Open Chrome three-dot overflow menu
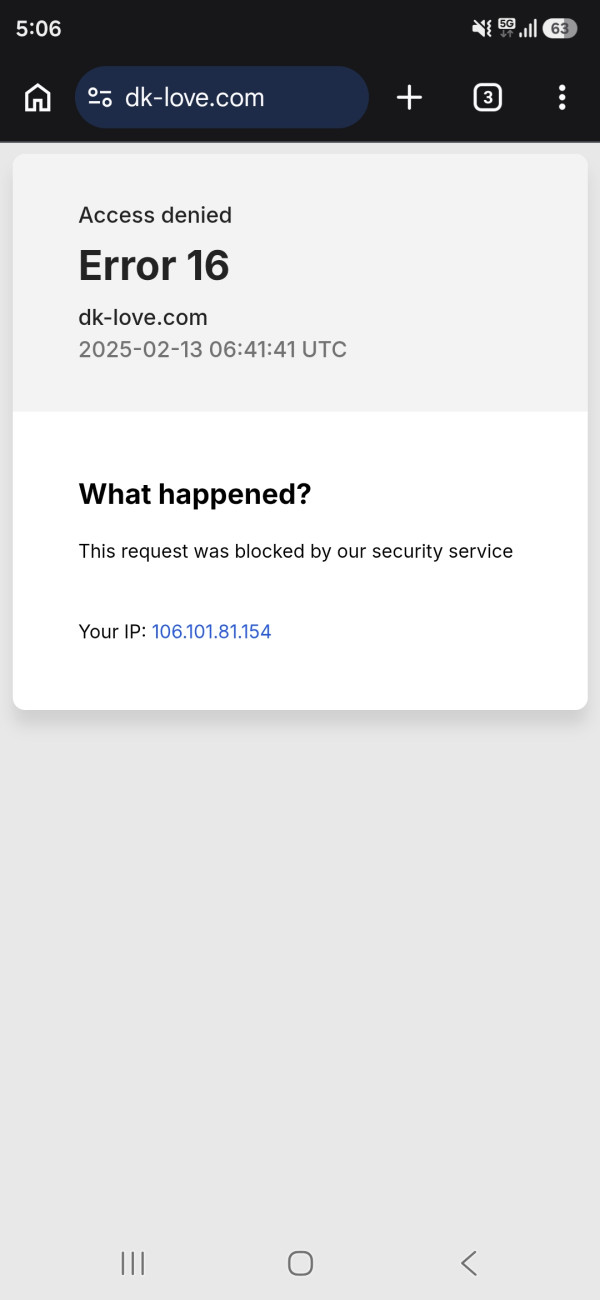Viewport: 600px width, 1300px height. (562, 97)
